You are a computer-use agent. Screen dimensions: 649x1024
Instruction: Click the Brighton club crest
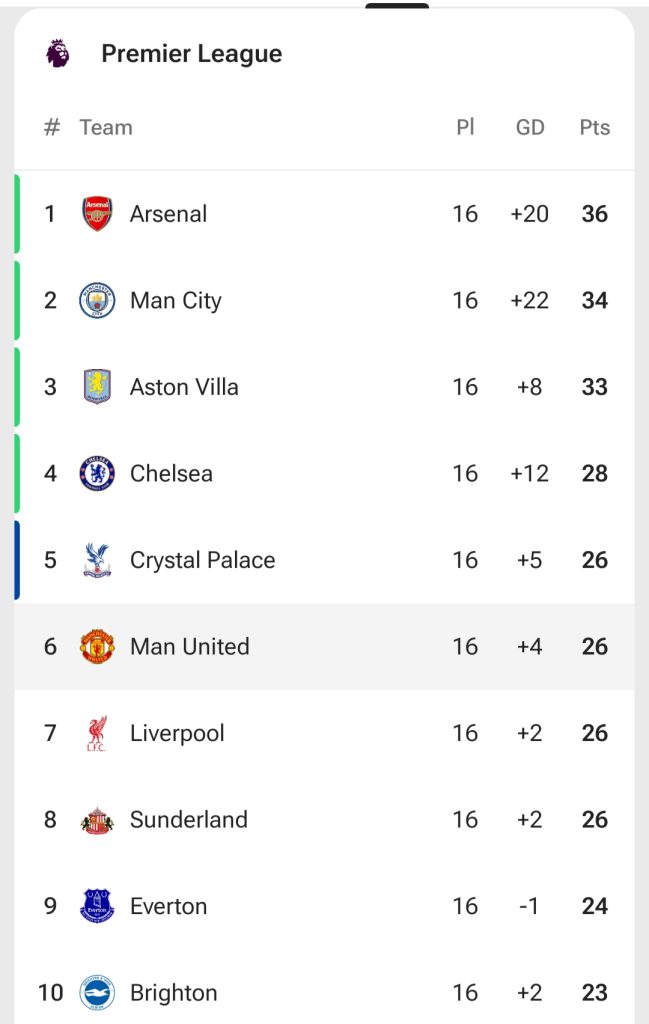[97, 993]
